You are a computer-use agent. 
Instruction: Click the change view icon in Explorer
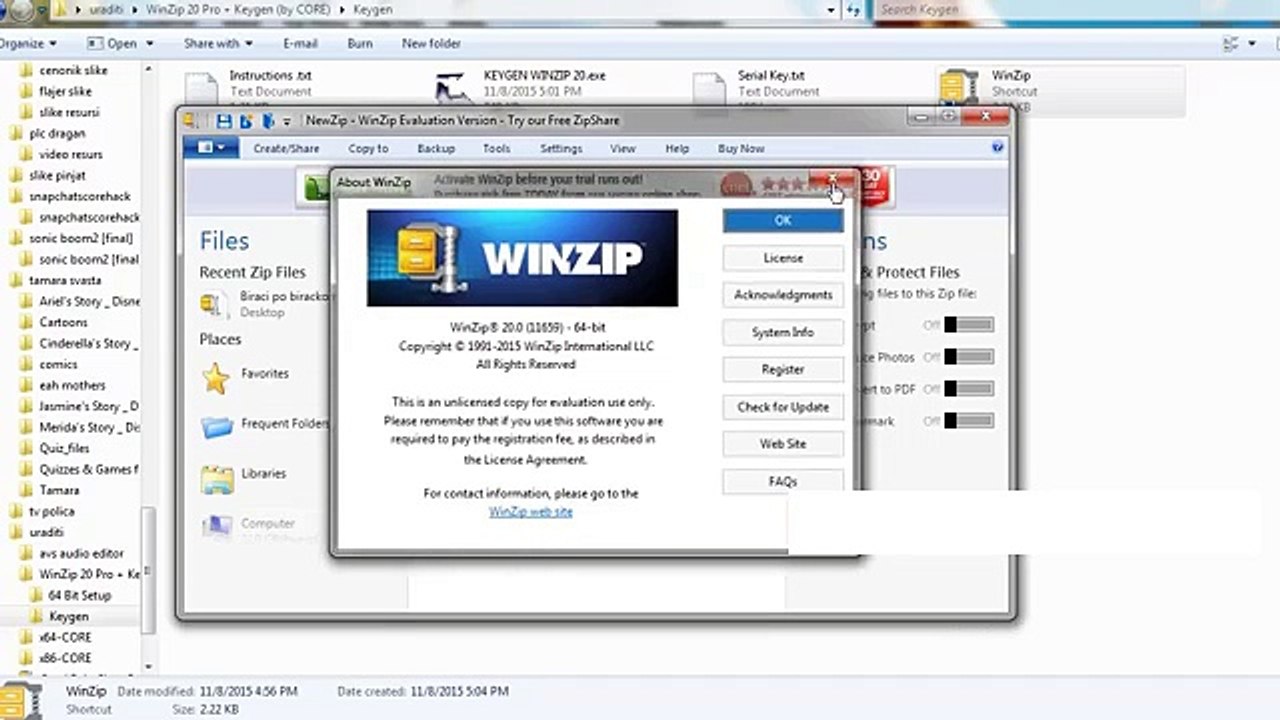tap(1232, 45)
